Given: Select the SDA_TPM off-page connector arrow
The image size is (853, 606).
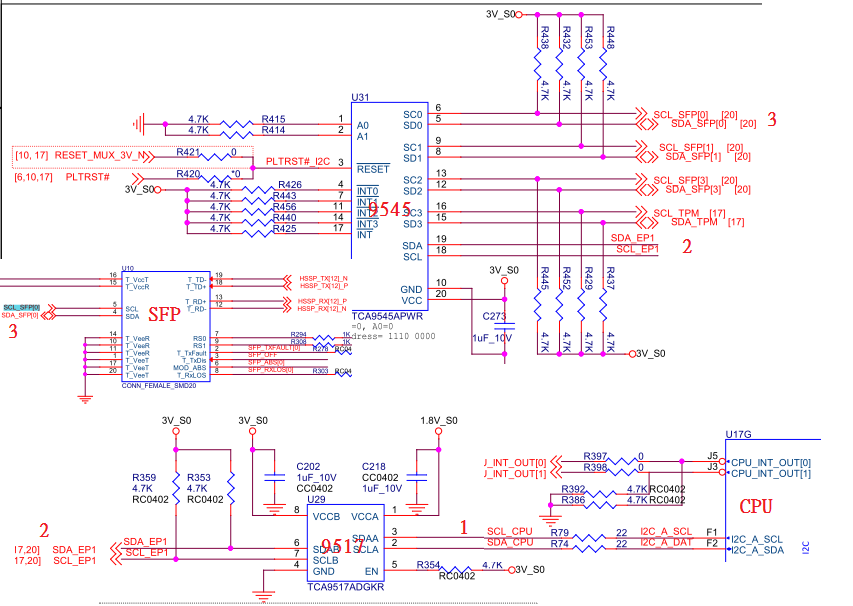Looking at the screenshot, I should [x=645, y=220].
